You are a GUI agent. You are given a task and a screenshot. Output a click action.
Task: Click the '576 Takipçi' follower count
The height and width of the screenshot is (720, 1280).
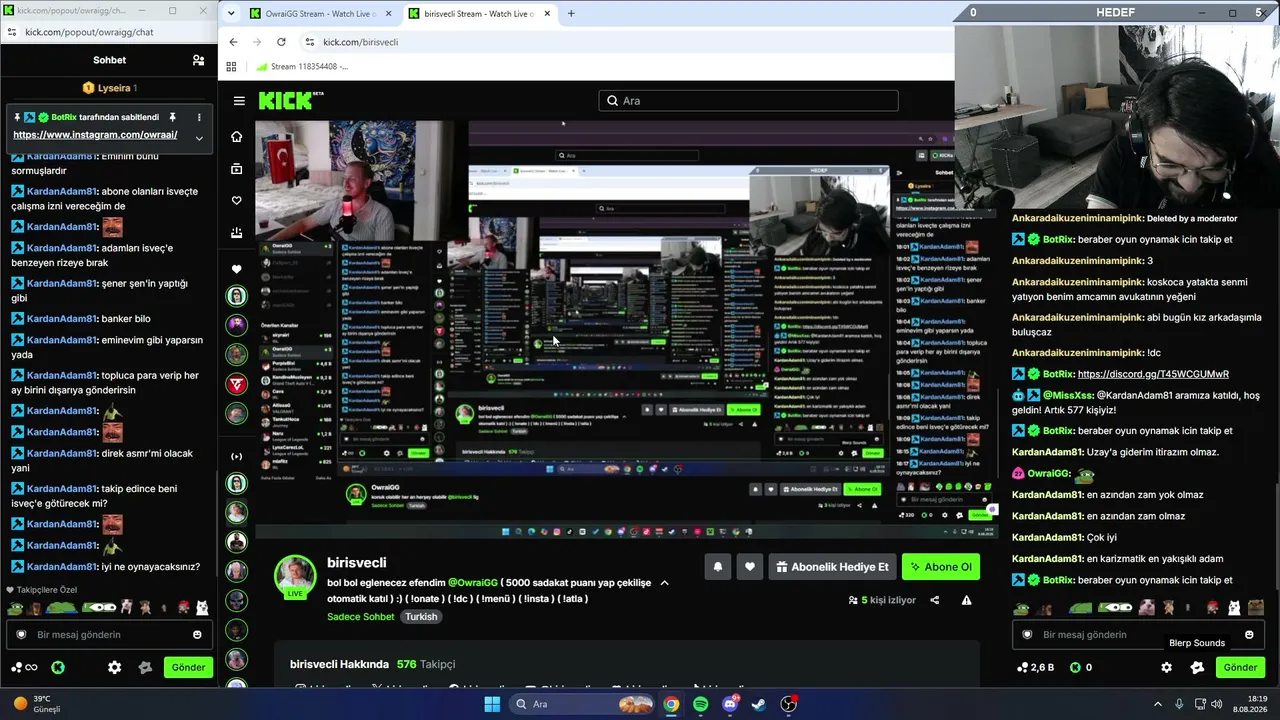click(425, 664)
